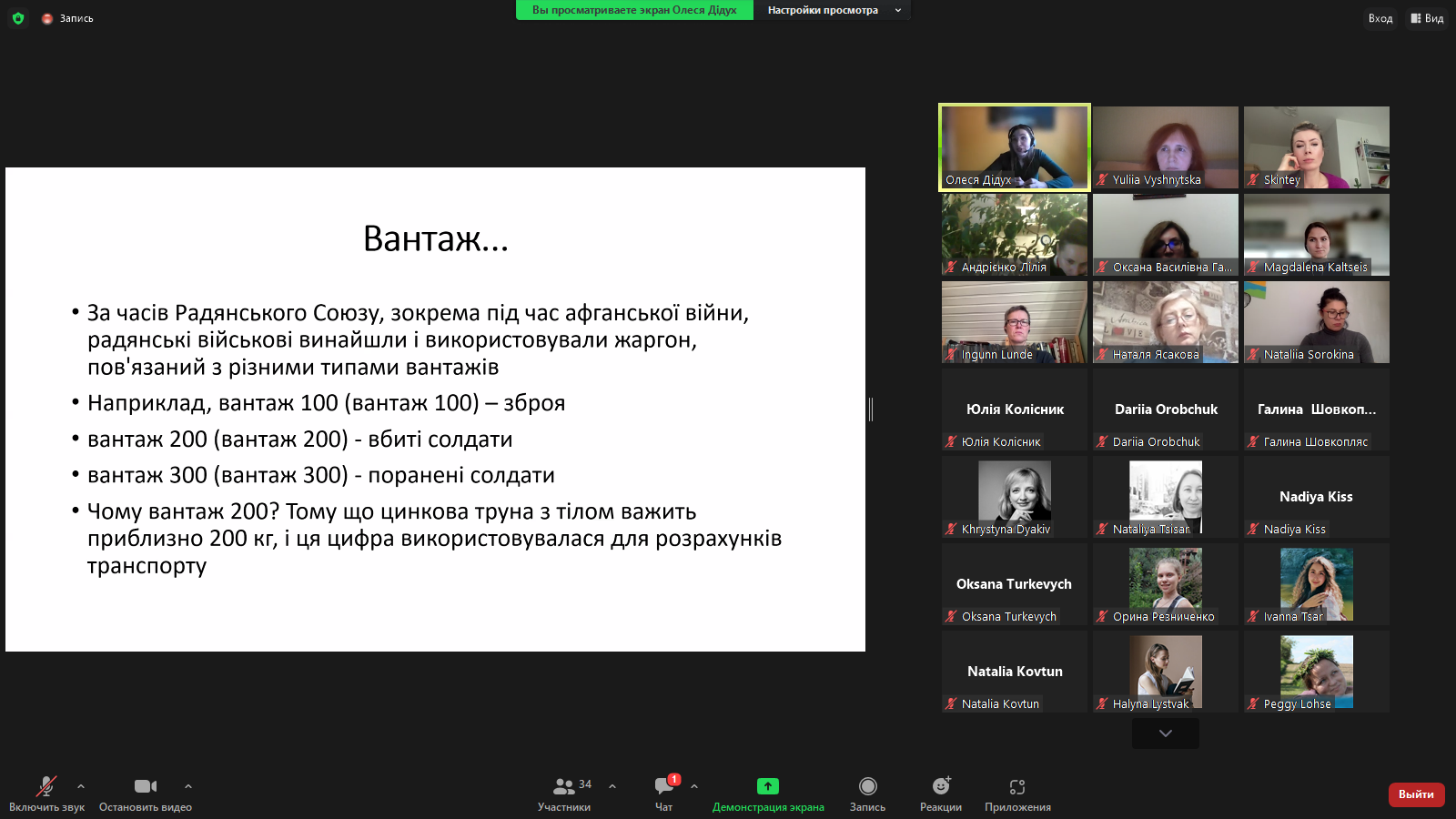1456x819 pixels.
Task: Click the Вход sign-in button
Action: pyautogui.click(x=1380, y=18)
